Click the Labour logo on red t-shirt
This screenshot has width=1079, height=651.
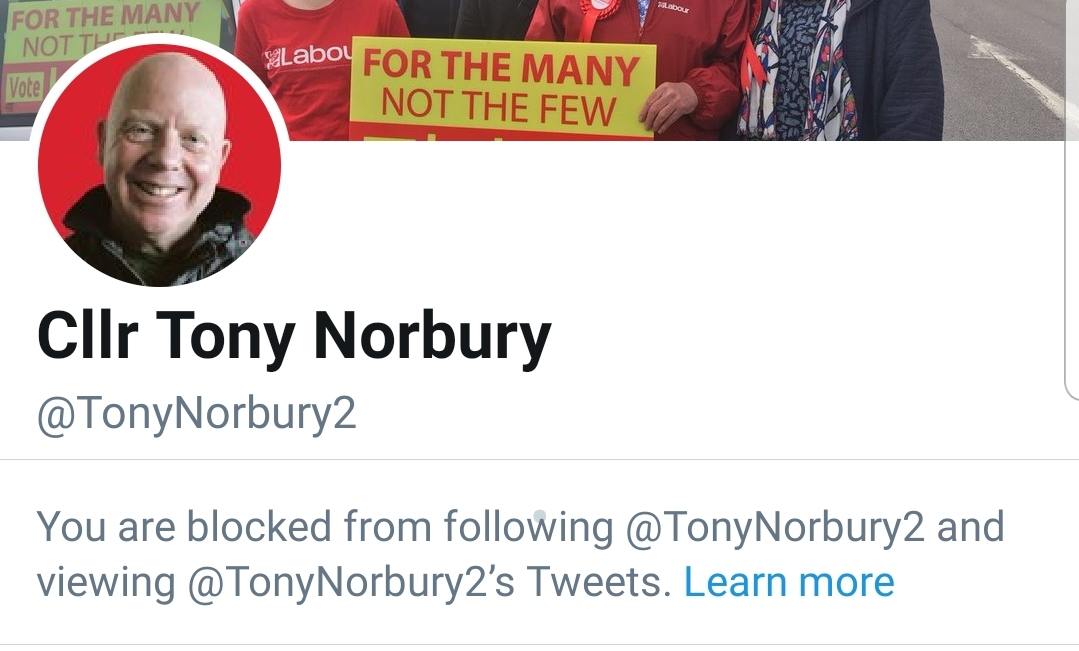pyautogui.click(x=308, y=56)
